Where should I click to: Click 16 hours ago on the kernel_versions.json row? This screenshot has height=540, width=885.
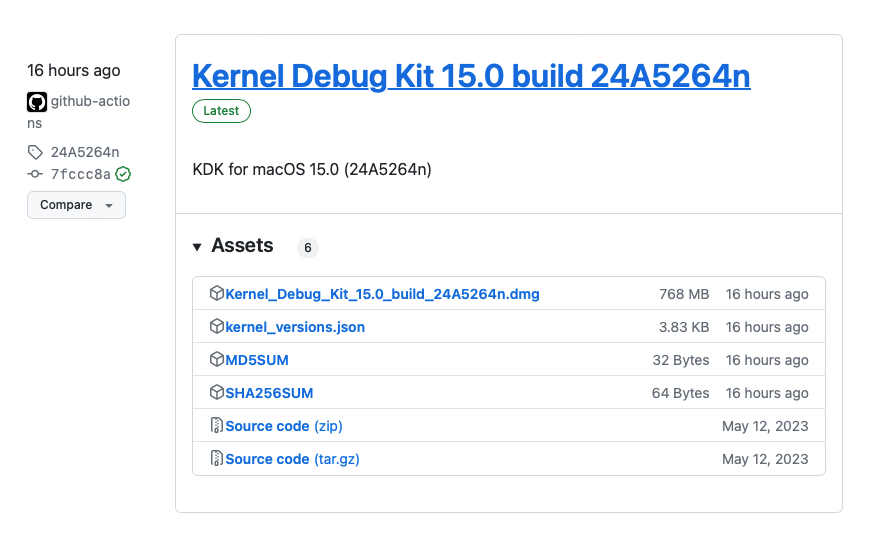tap(767, 327)
